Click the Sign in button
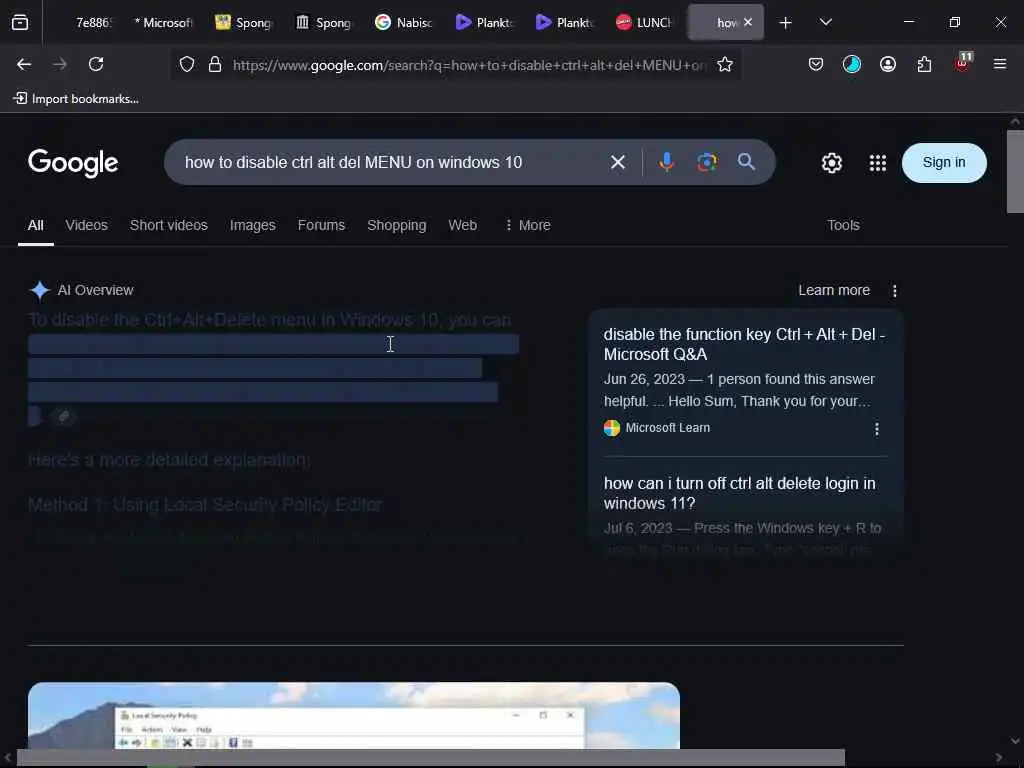This screenshot has width=1024, height=768. [x=944, y=163]
